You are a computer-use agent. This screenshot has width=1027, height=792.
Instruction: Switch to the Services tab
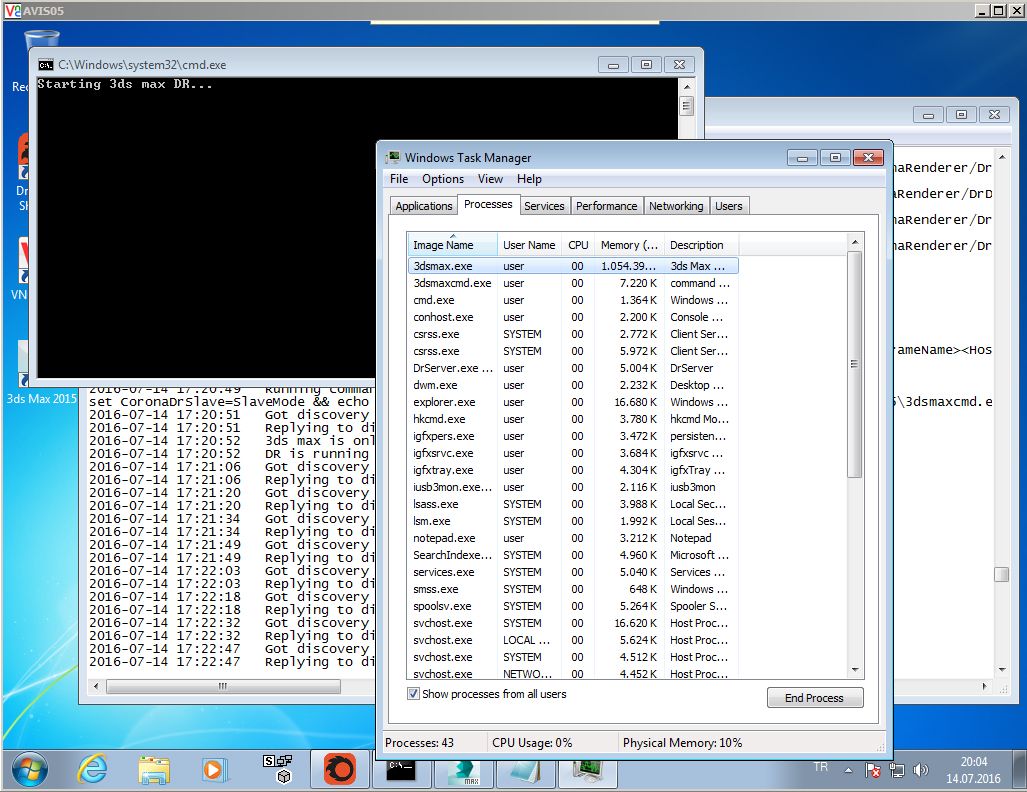pyautogui.click(x=544, y=206)
